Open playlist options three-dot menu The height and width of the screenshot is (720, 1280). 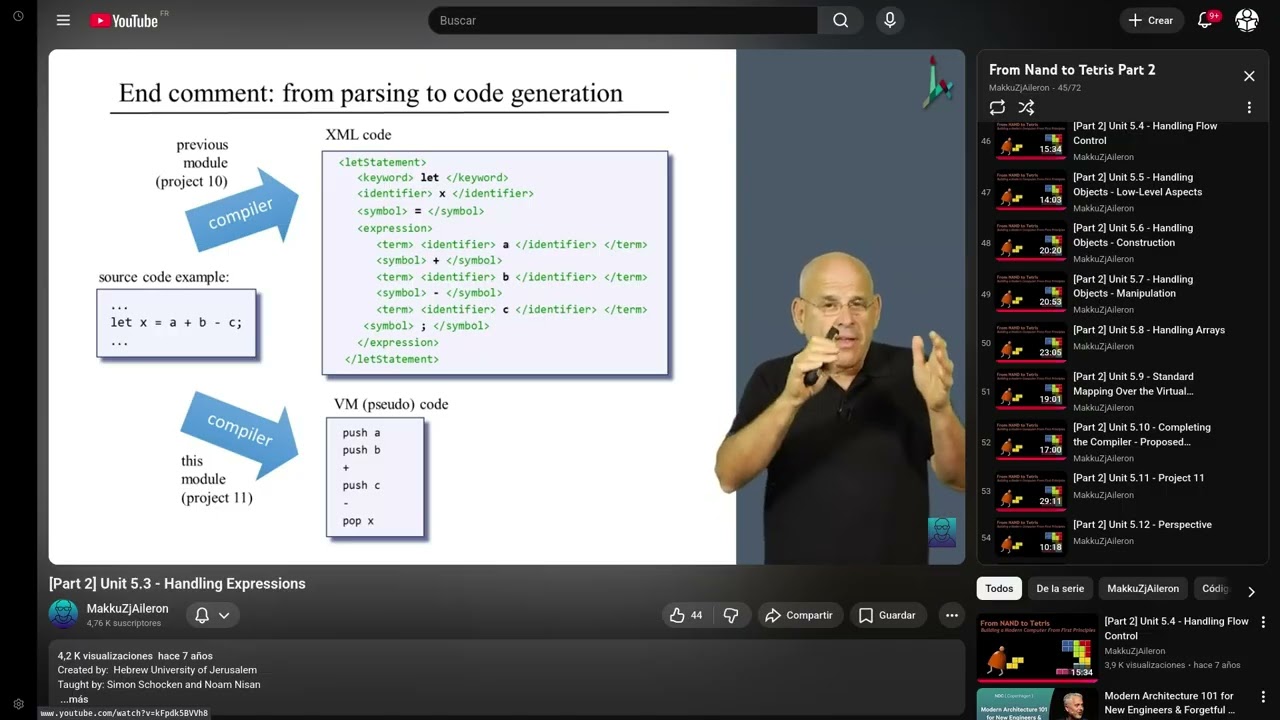[x=1249, y=107]
